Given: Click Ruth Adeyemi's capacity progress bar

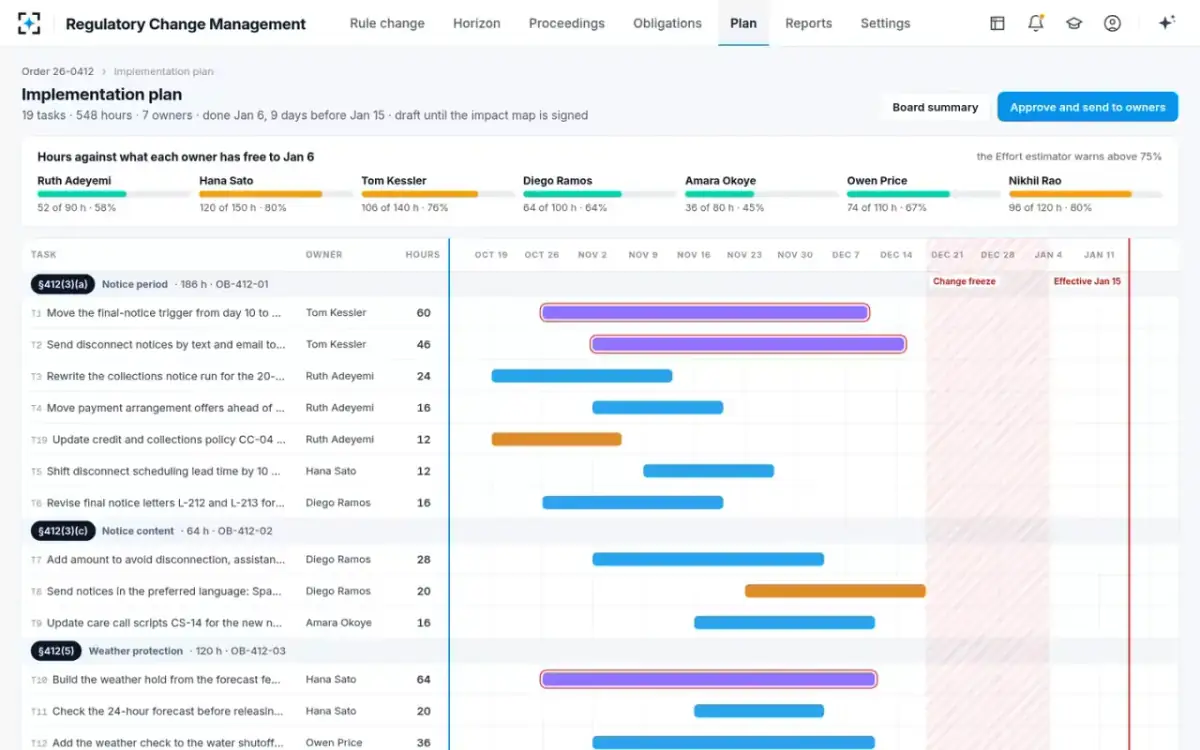Looking at the screenshot, I should click(x=113, y=194).
